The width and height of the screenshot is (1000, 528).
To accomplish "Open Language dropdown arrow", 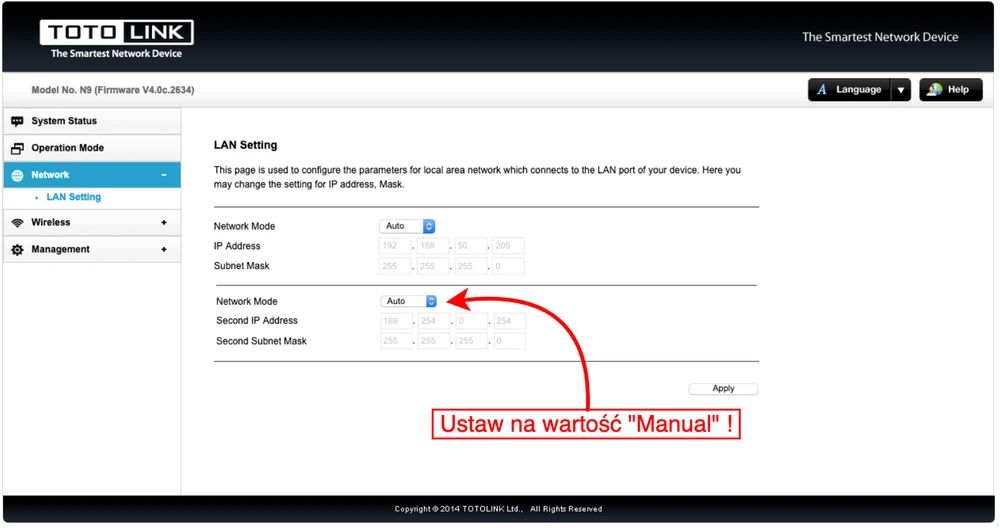I will coord(900,90).
